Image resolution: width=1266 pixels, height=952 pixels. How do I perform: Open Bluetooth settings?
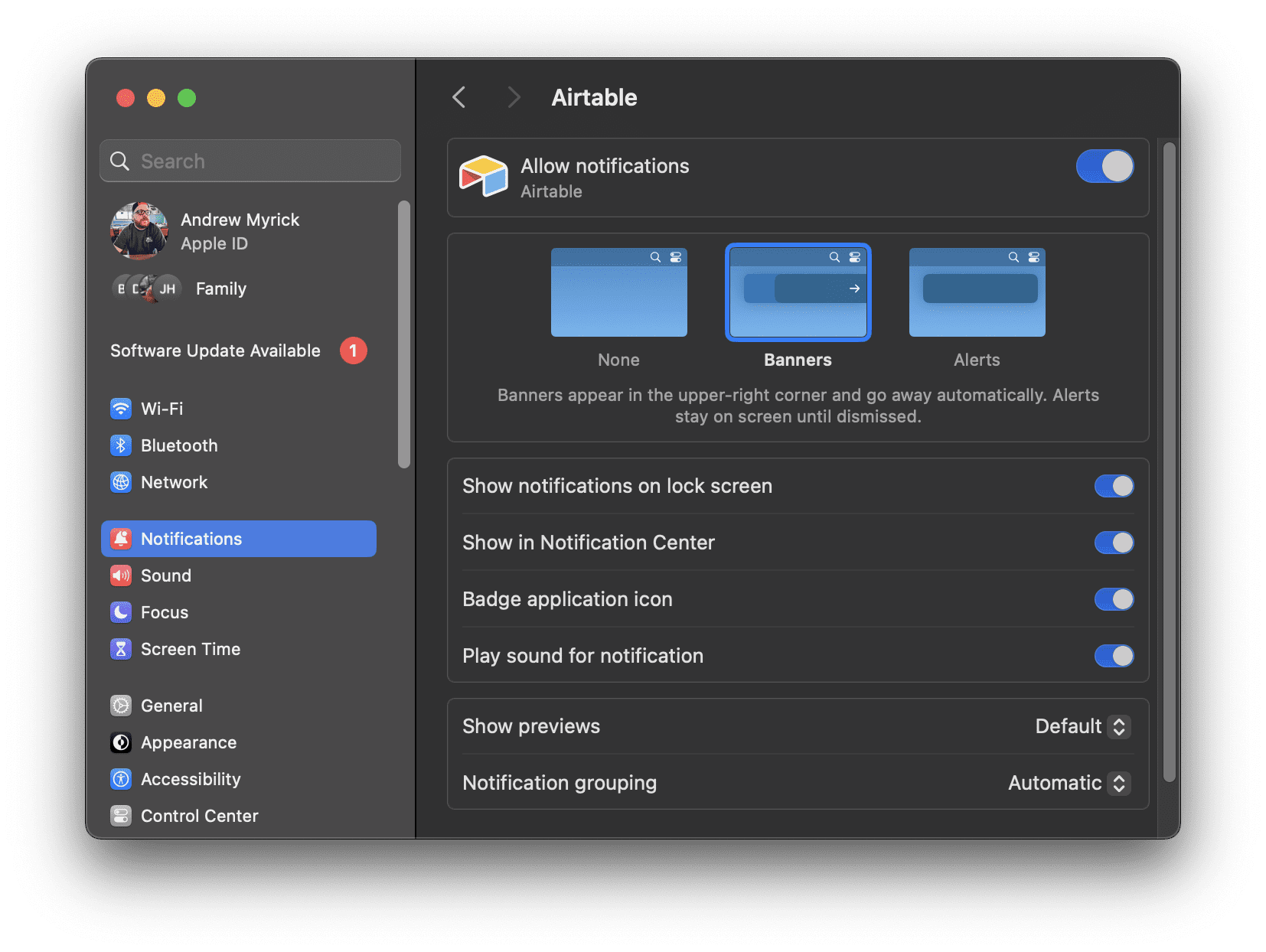239,445
